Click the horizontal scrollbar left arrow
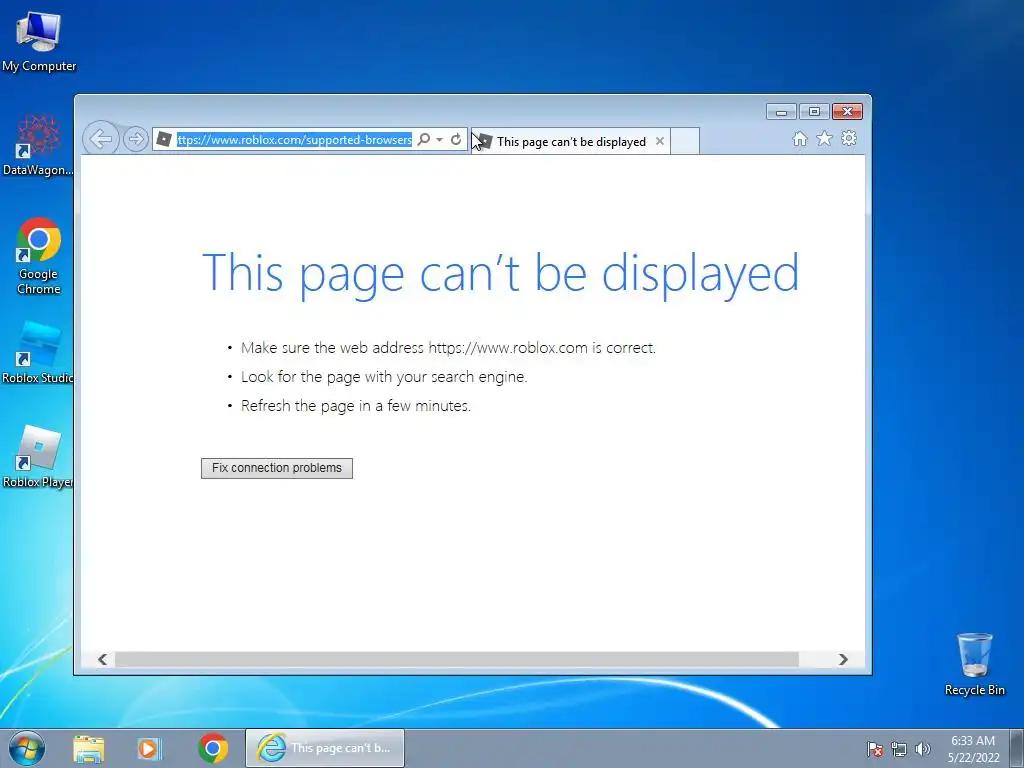Image resolution: width=1024 pixels, height=768 pixels. (x=103, y=660)
